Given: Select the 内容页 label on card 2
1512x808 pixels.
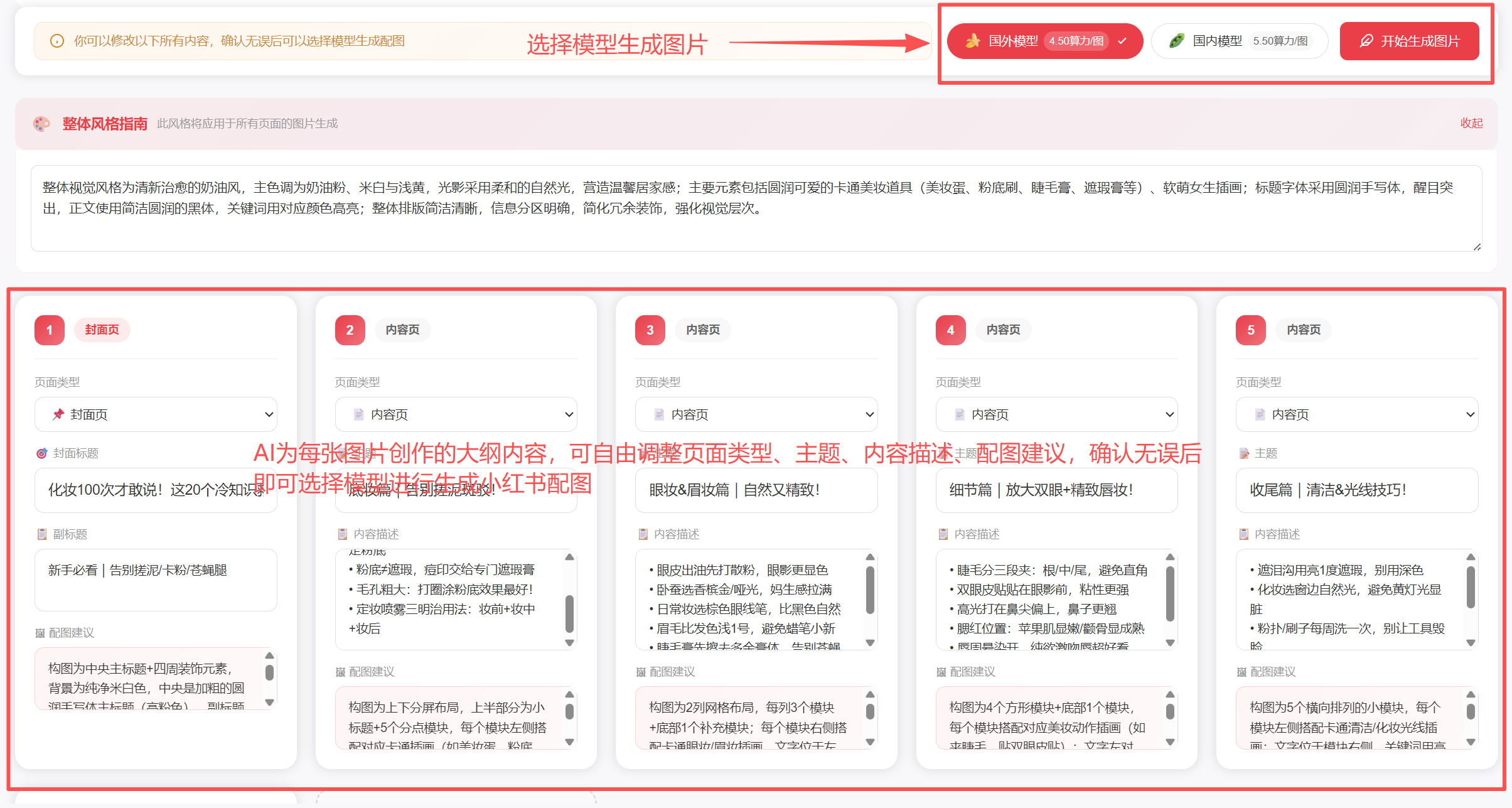Looking at the screenshot, I should (x=402, y=330).
